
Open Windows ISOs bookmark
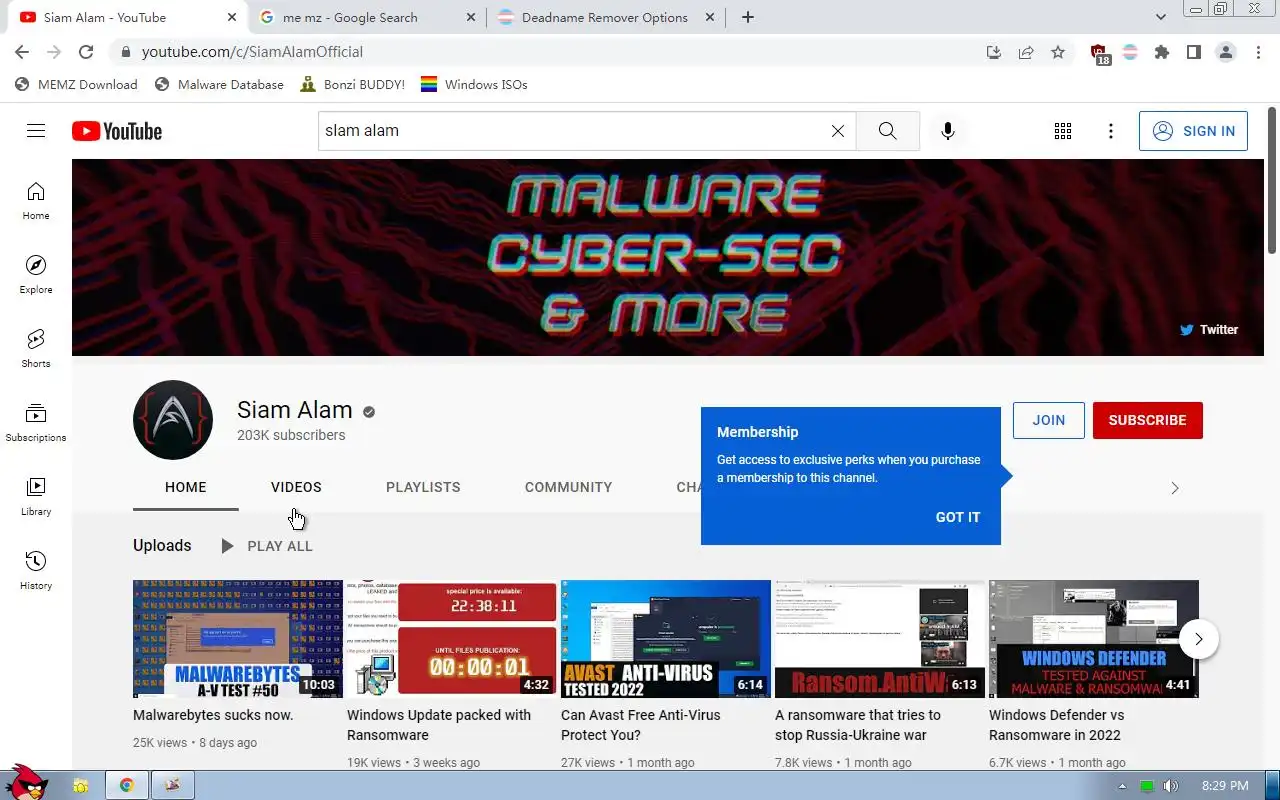pyautogui.click(x=474, y=85)
